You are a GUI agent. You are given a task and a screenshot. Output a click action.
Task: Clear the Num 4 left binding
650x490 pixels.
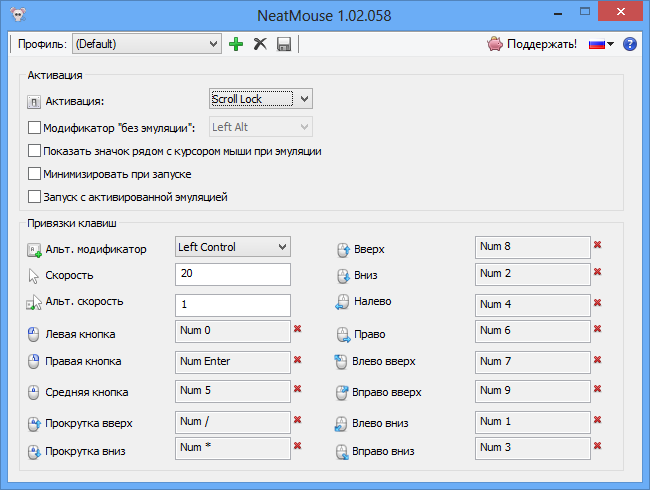pos(597,303)
